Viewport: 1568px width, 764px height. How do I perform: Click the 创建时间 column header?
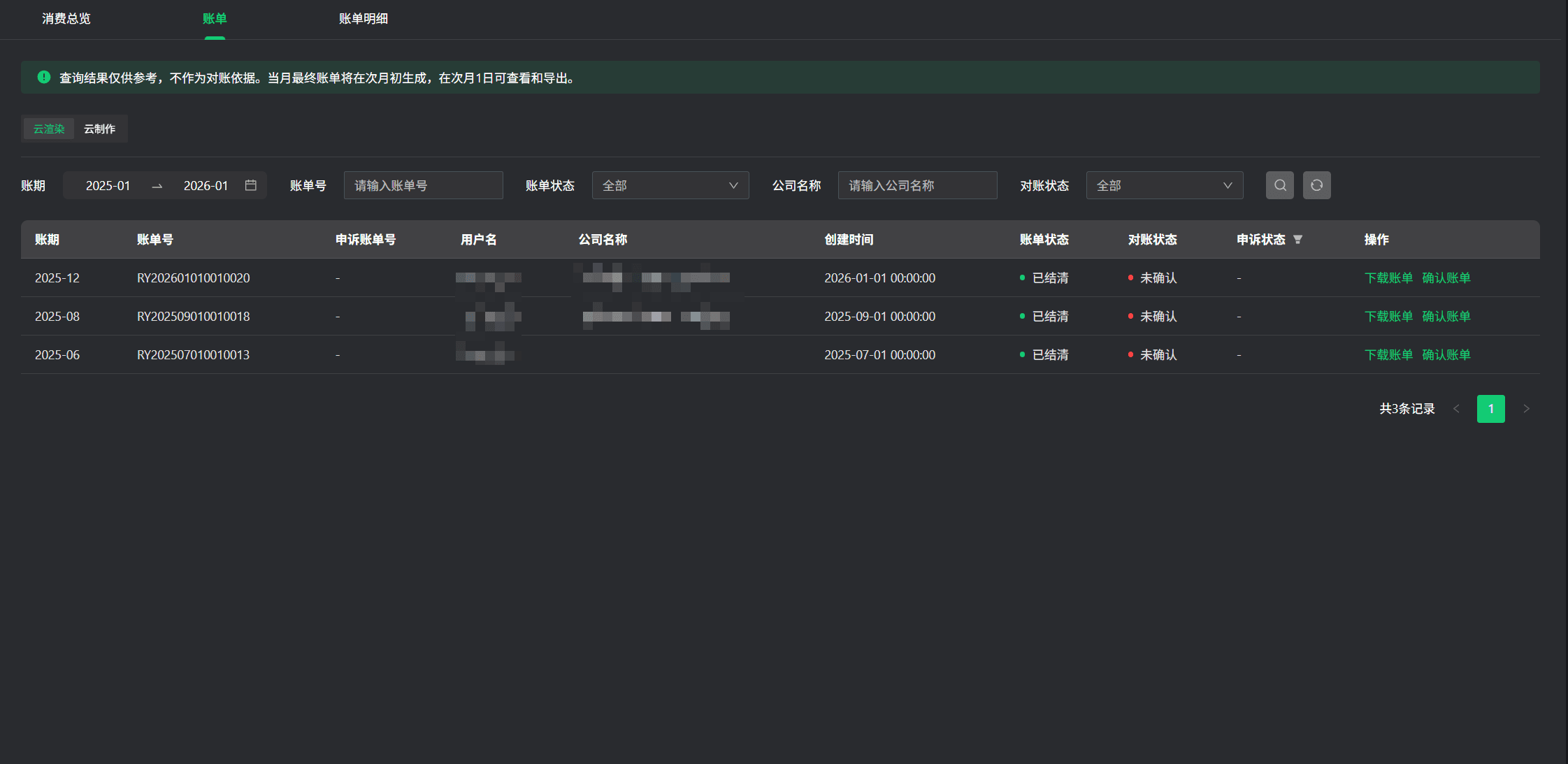click(x=849, y=240)
